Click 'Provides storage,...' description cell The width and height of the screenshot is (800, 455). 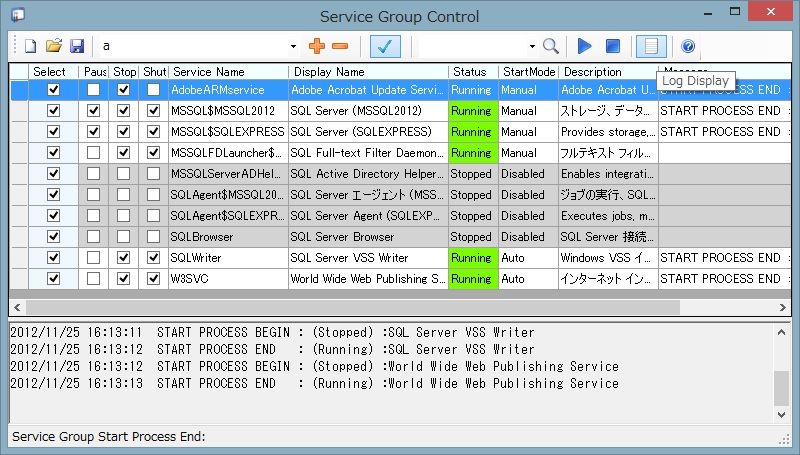click(608, 132)
